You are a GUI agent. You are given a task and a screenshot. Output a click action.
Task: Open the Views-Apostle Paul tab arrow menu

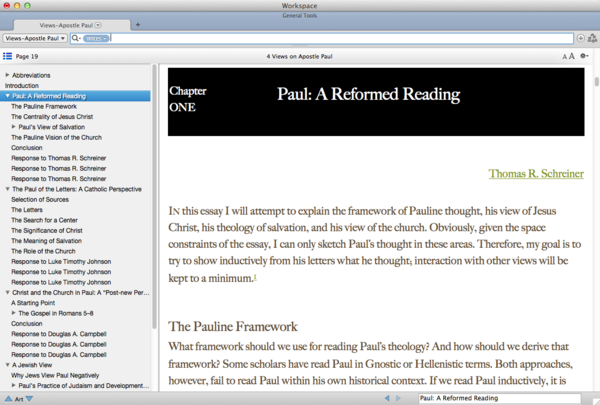click(x=98, y=25)
